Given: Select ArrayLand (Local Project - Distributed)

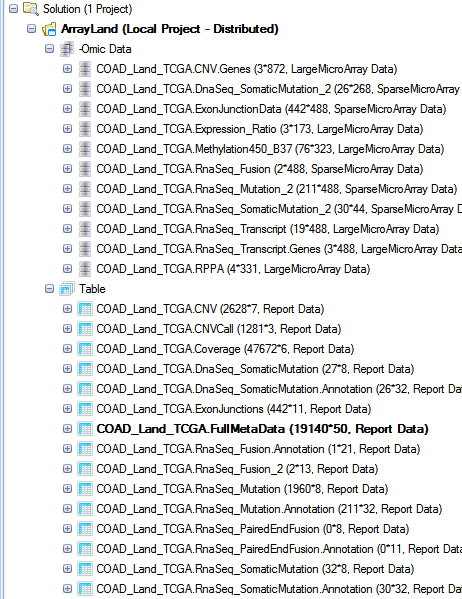Looking at the screenshot, I should tap(170, 29).
